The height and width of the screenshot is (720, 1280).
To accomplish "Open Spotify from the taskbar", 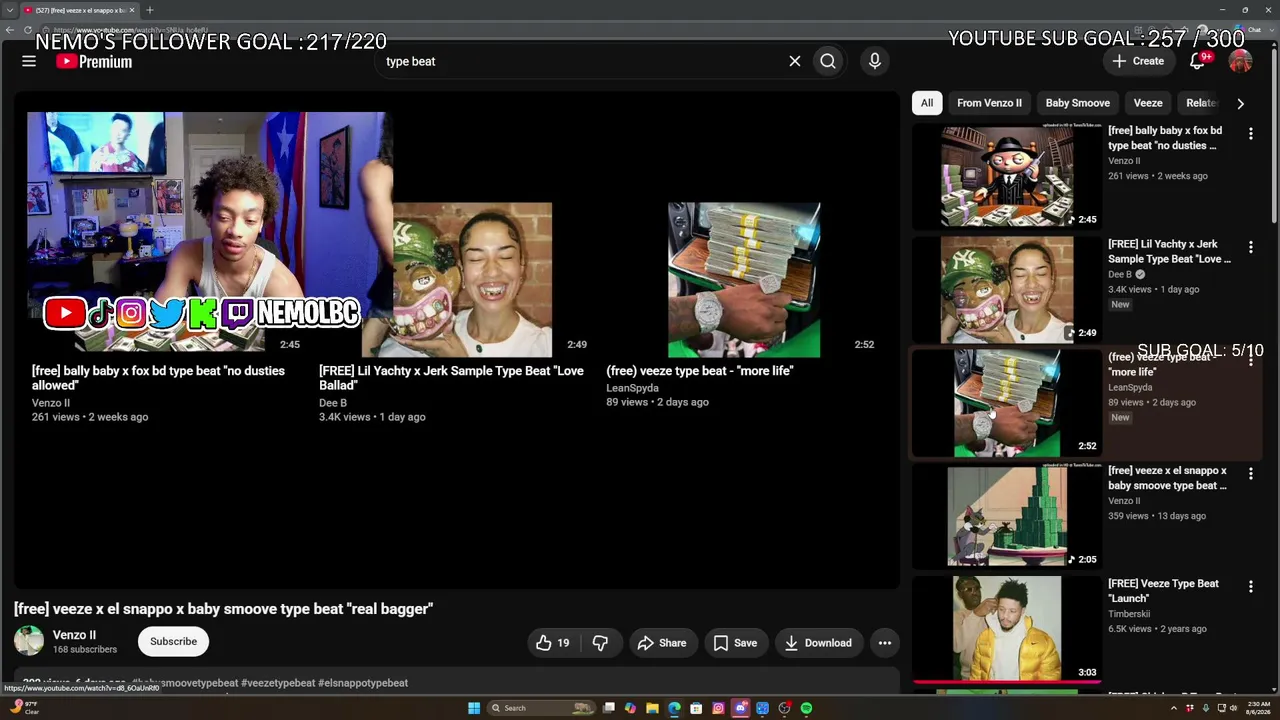I will click(x=806, y=708).
